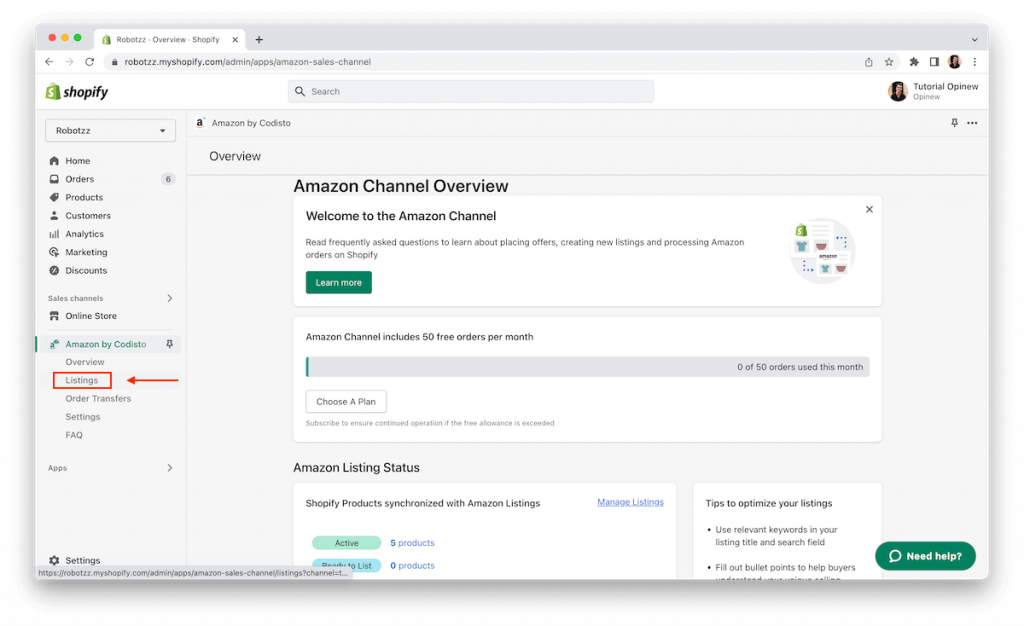Click the Choose A Plan button
Image resolution: width=1024 pixels, height=626 pixels.
[346, 401]
